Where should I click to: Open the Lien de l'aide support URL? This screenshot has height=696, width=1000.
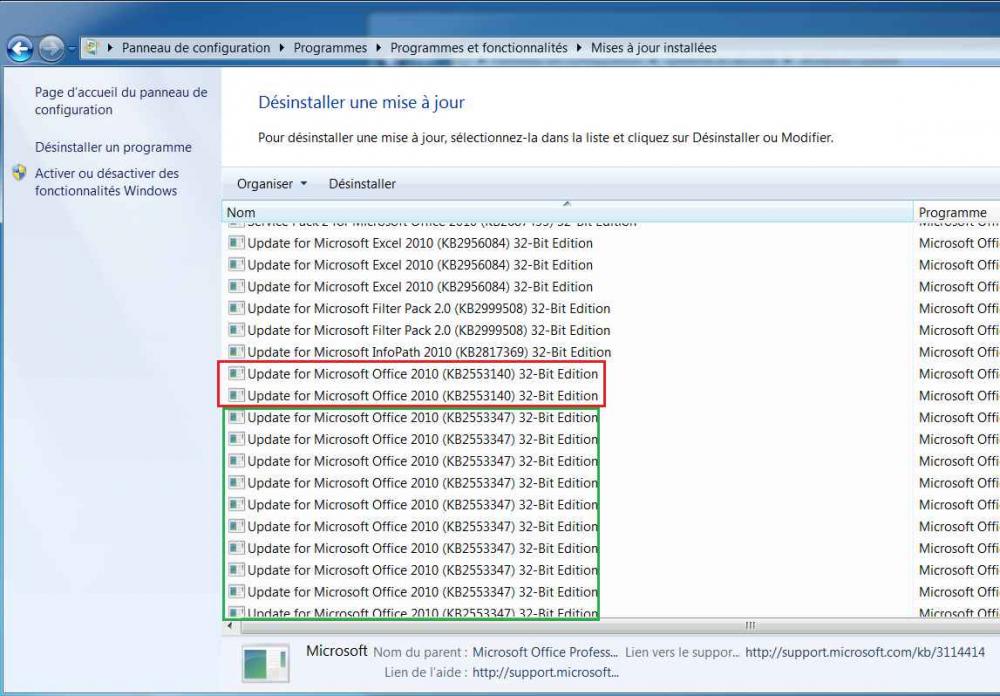point(545,672)
